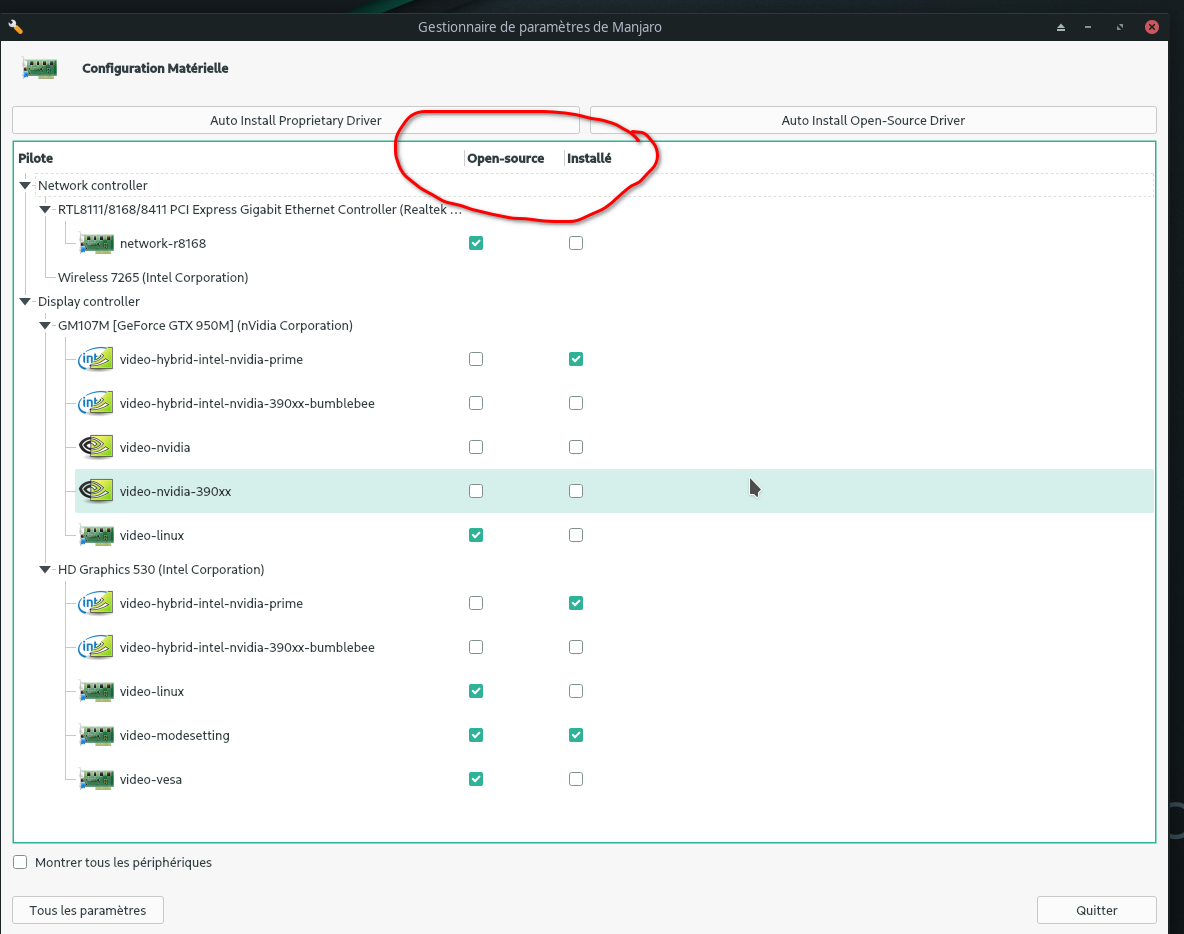The height and width of the screenshot is (934, 1184).
Task: Sort by the Installé column header
Action: coord(589,159)
